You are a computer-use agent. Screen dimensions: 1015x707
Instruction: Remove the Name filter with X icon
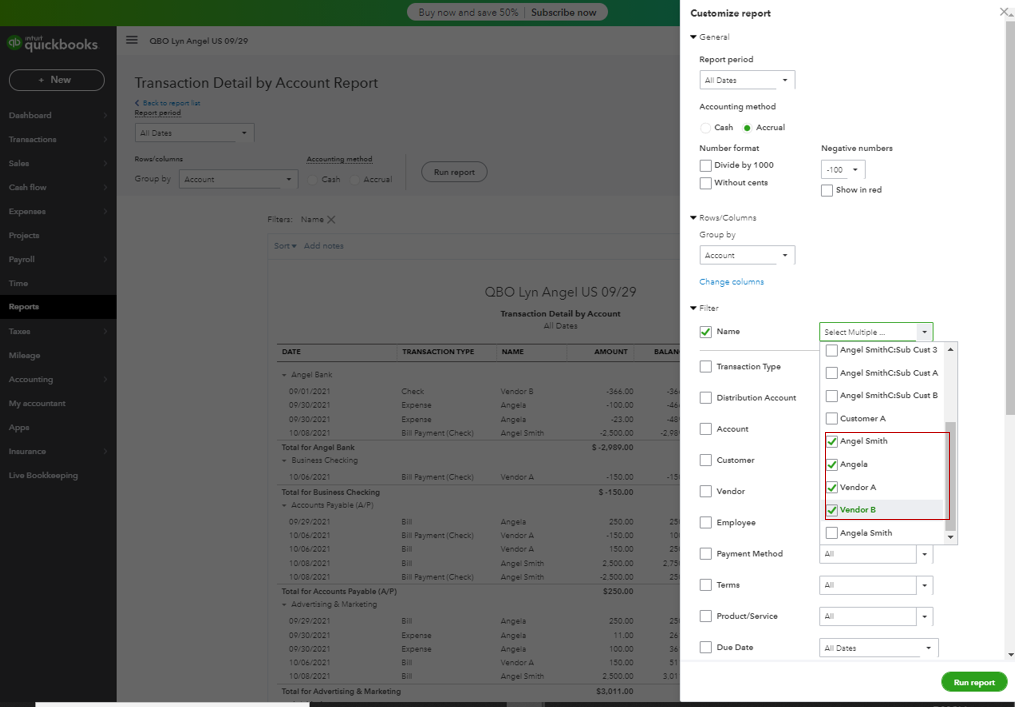click(x=331, y=220)
